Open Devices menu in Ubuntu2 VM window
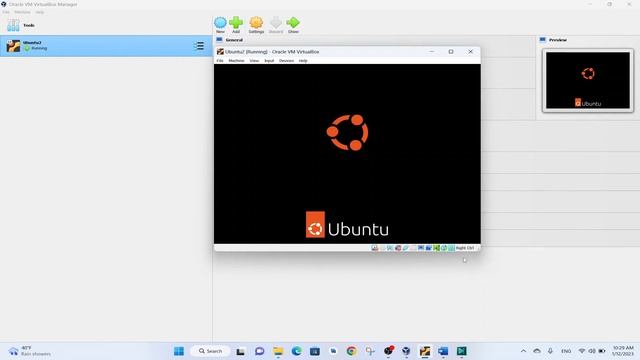The height and width of the screenshot is (360, 640). click(286, 61)
